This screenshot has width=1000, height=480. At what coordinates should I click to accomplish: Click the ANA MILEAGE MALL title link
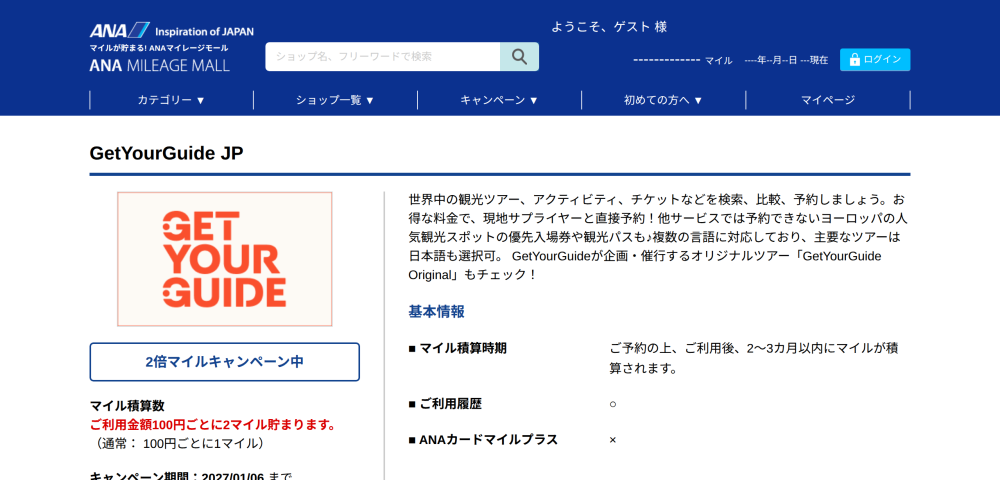(159, 66)
